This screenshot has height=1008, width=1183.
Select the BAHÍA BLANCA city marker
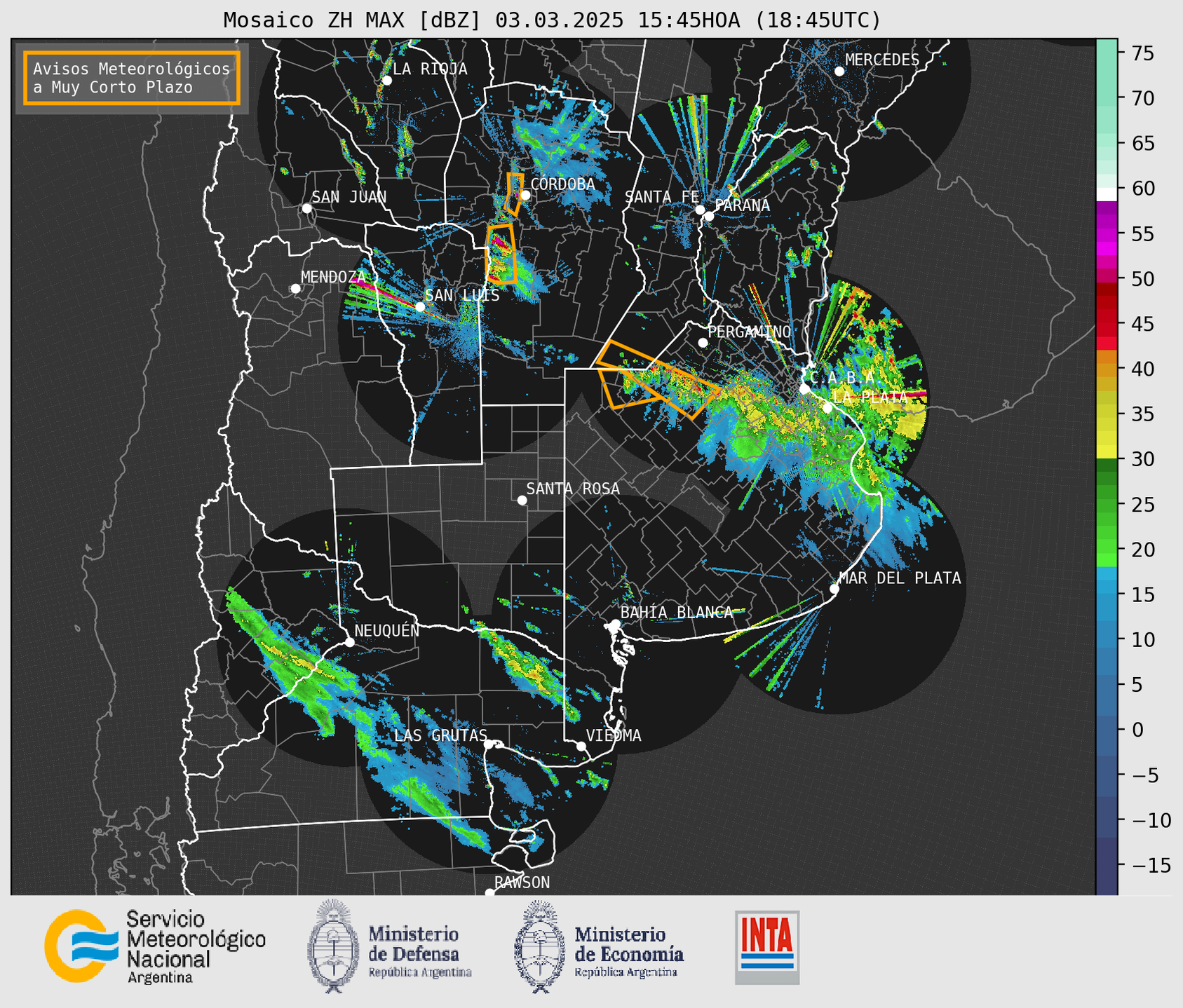tap(616, 624)
